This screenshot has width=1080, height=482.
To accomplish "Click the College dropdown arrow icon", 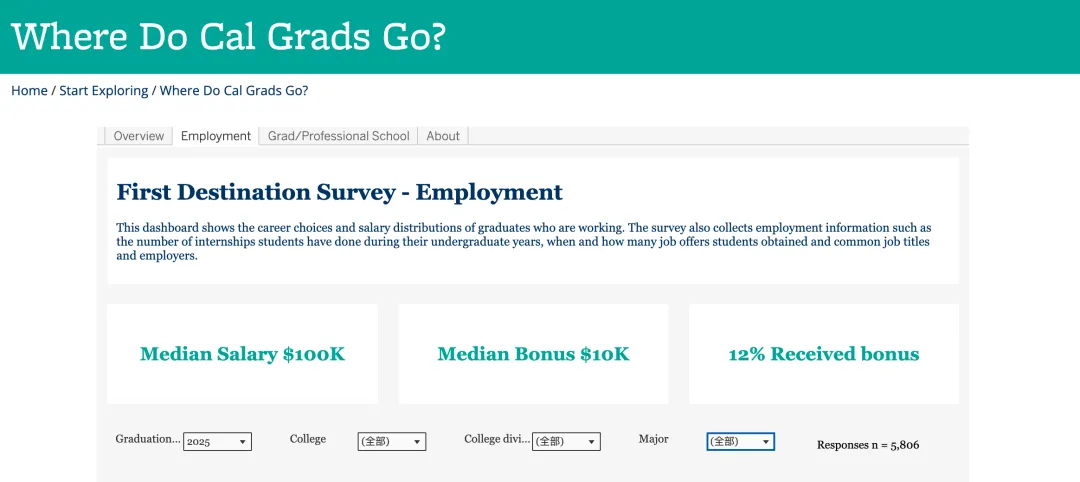I will (x=417, y=442).
